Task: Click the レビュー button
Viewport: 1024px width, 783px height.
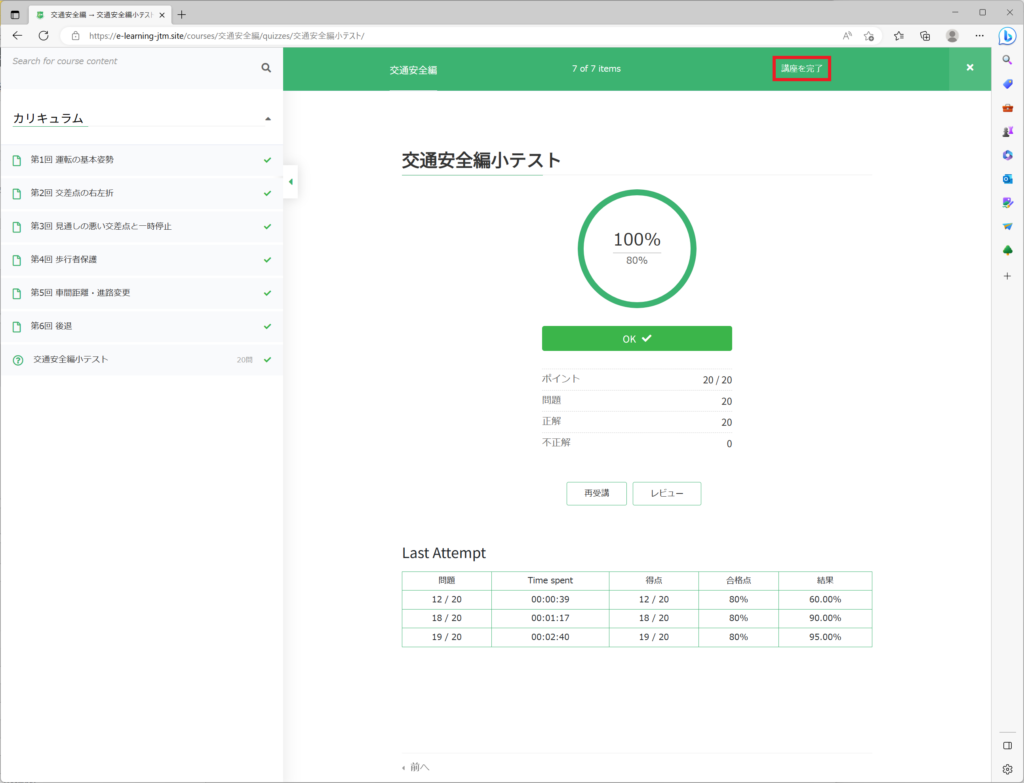Action: (x=666, y=494)
